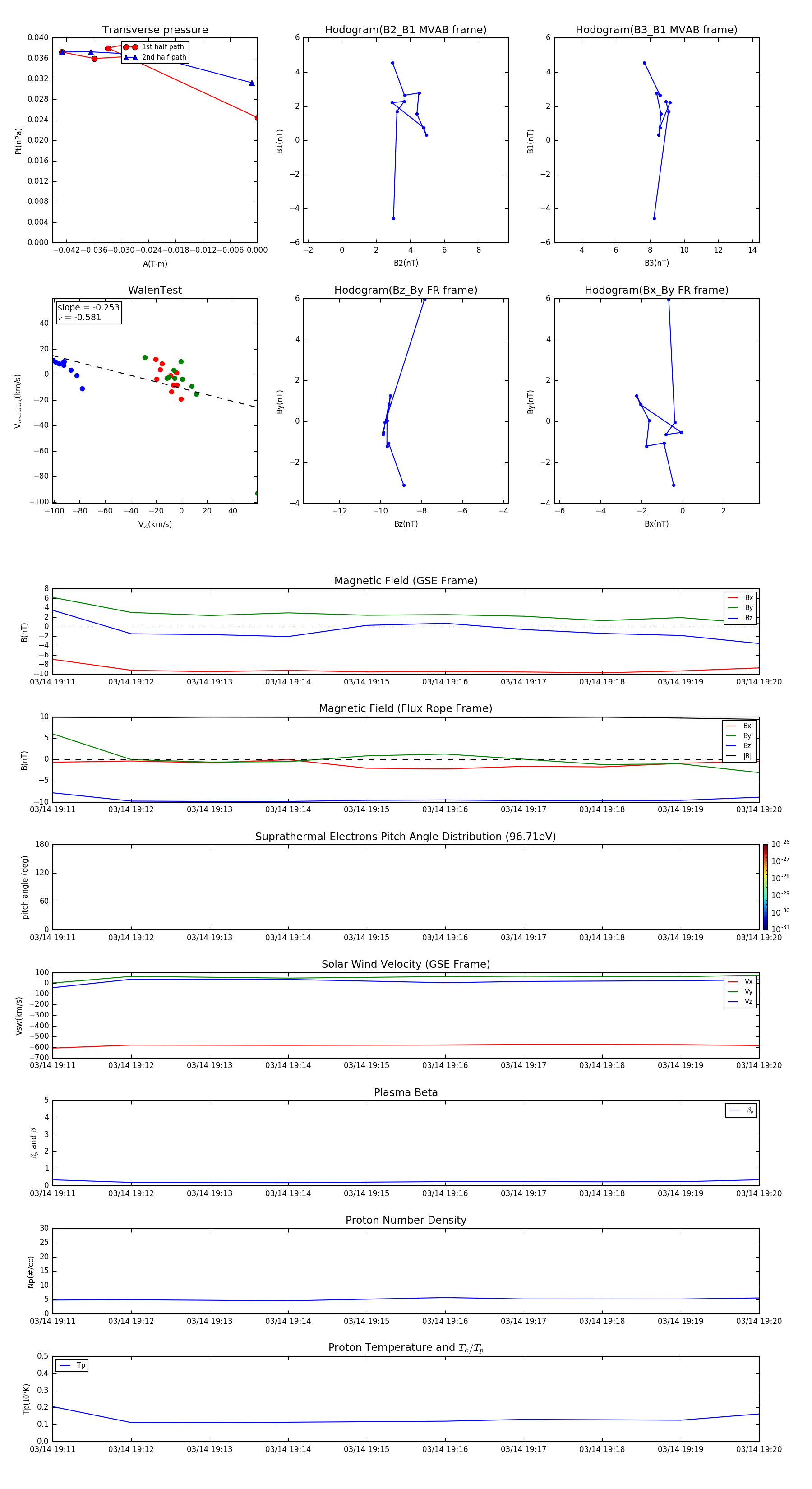The height and width of the screenshot is (1489, 812).
Task: Click the 'Pt(nPa)' y-axis label
Action: [18, 141]
